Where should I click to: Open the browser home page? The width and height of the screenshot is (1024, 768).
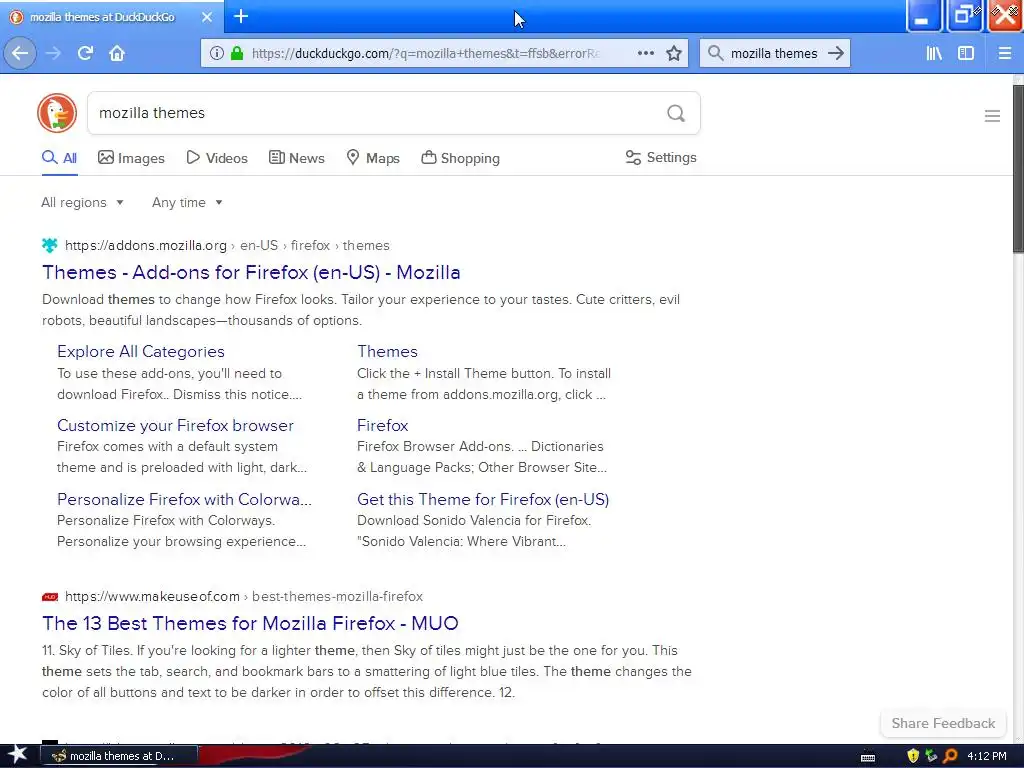(117, 53)
